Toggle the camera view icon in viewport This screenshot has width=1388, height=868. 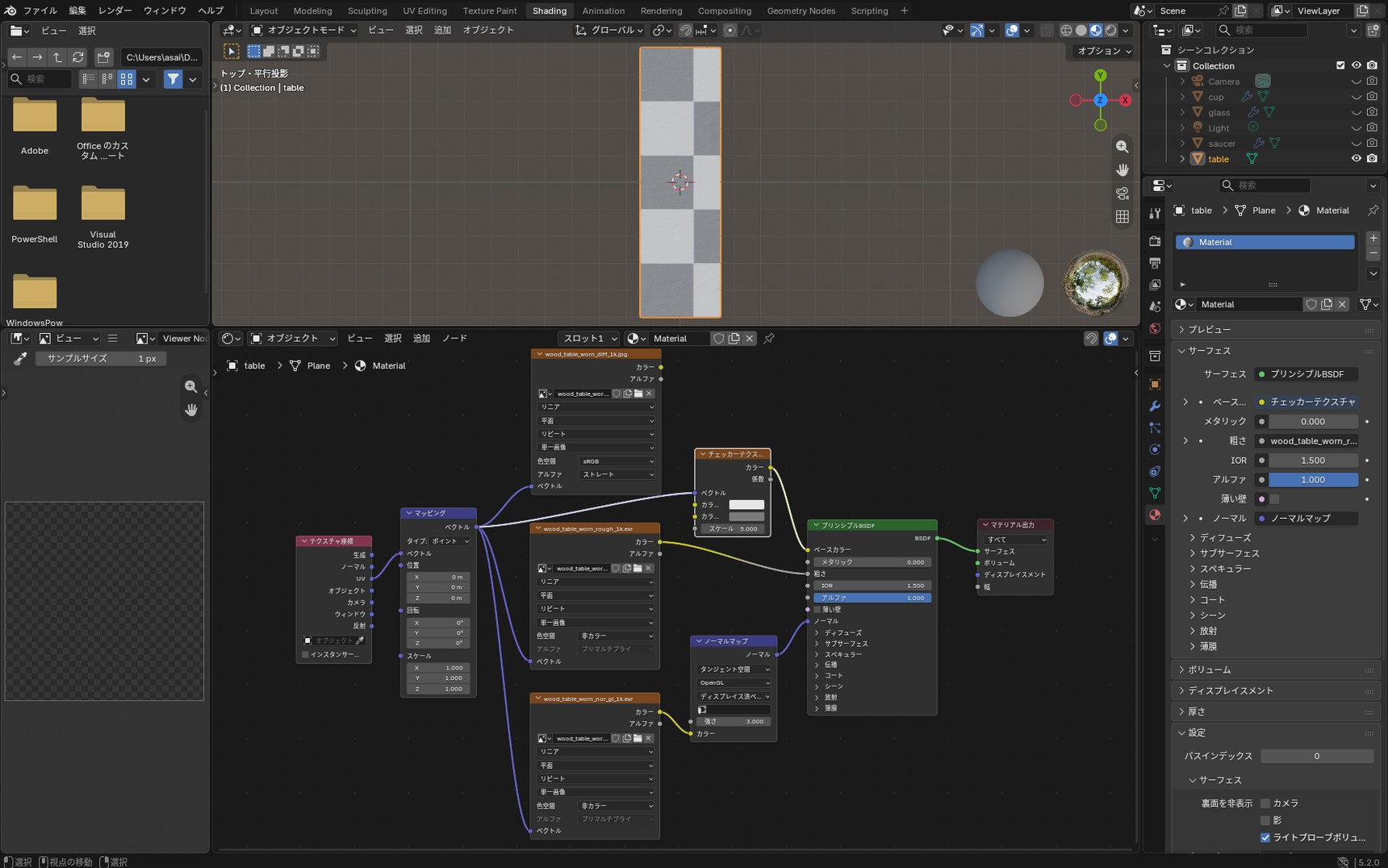click(1122, 194)
